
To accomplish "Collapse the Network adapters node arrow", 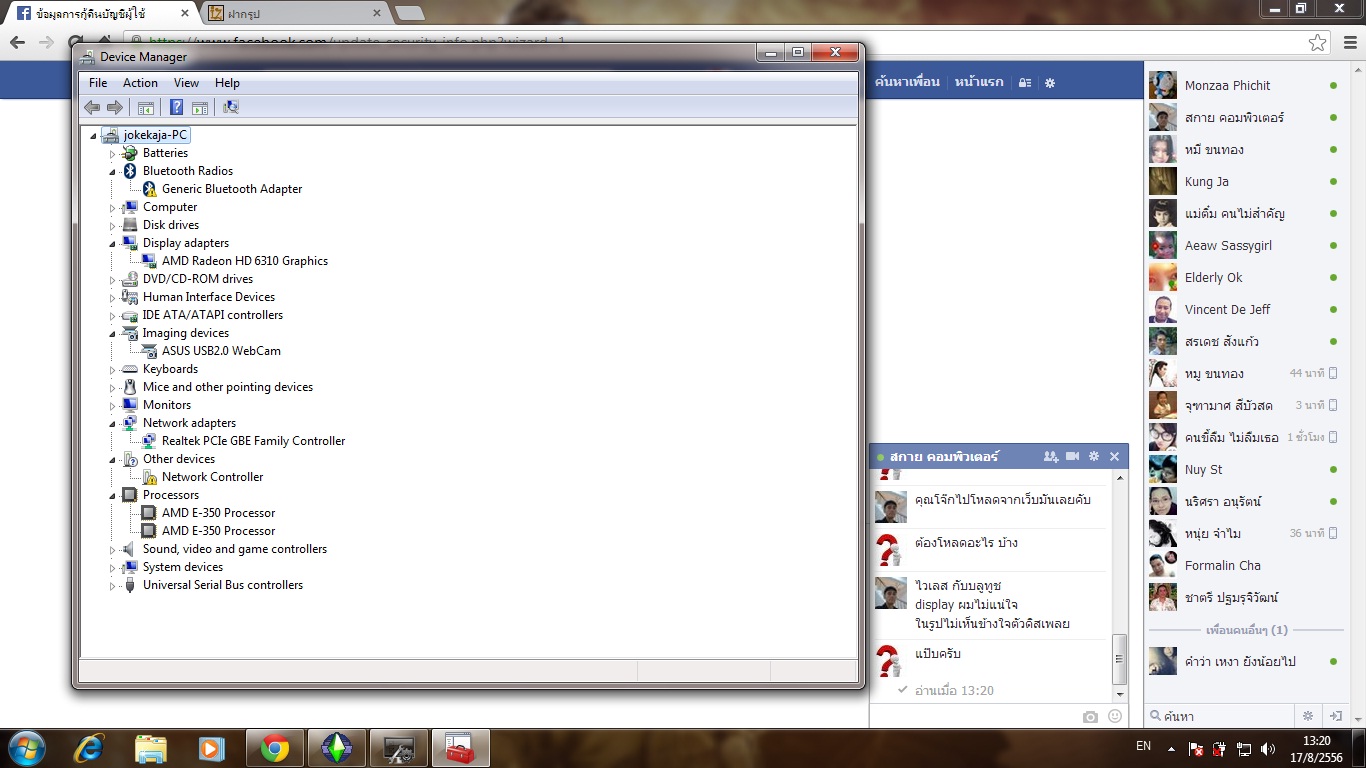I will pos(113,424).
